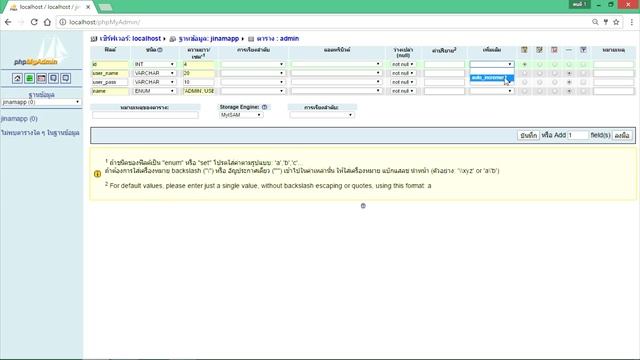Open not null dropdown for id row
This screenshot has height=360, width=640.
(403, 64)
